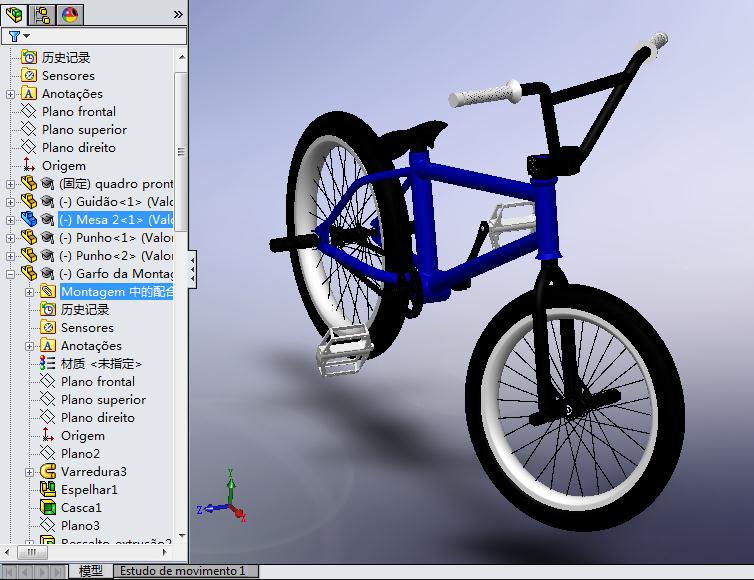Expand the top-level Anotações node

coord(10,94)
